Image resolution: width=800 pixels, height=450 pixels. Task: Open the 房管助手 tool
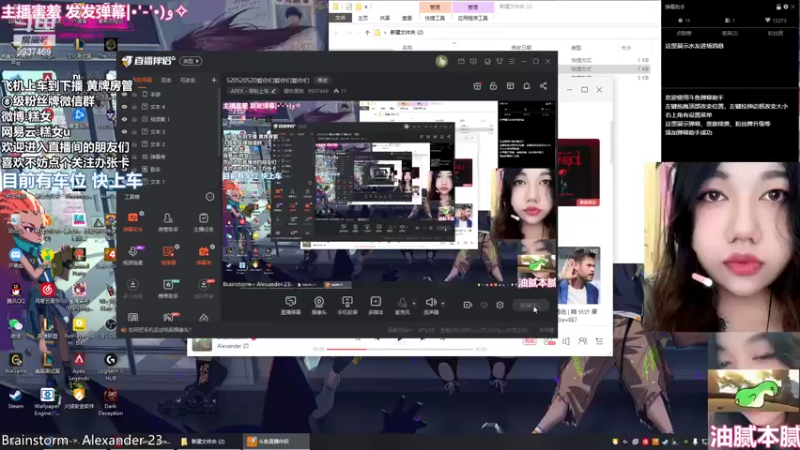[x=168, y=222]
